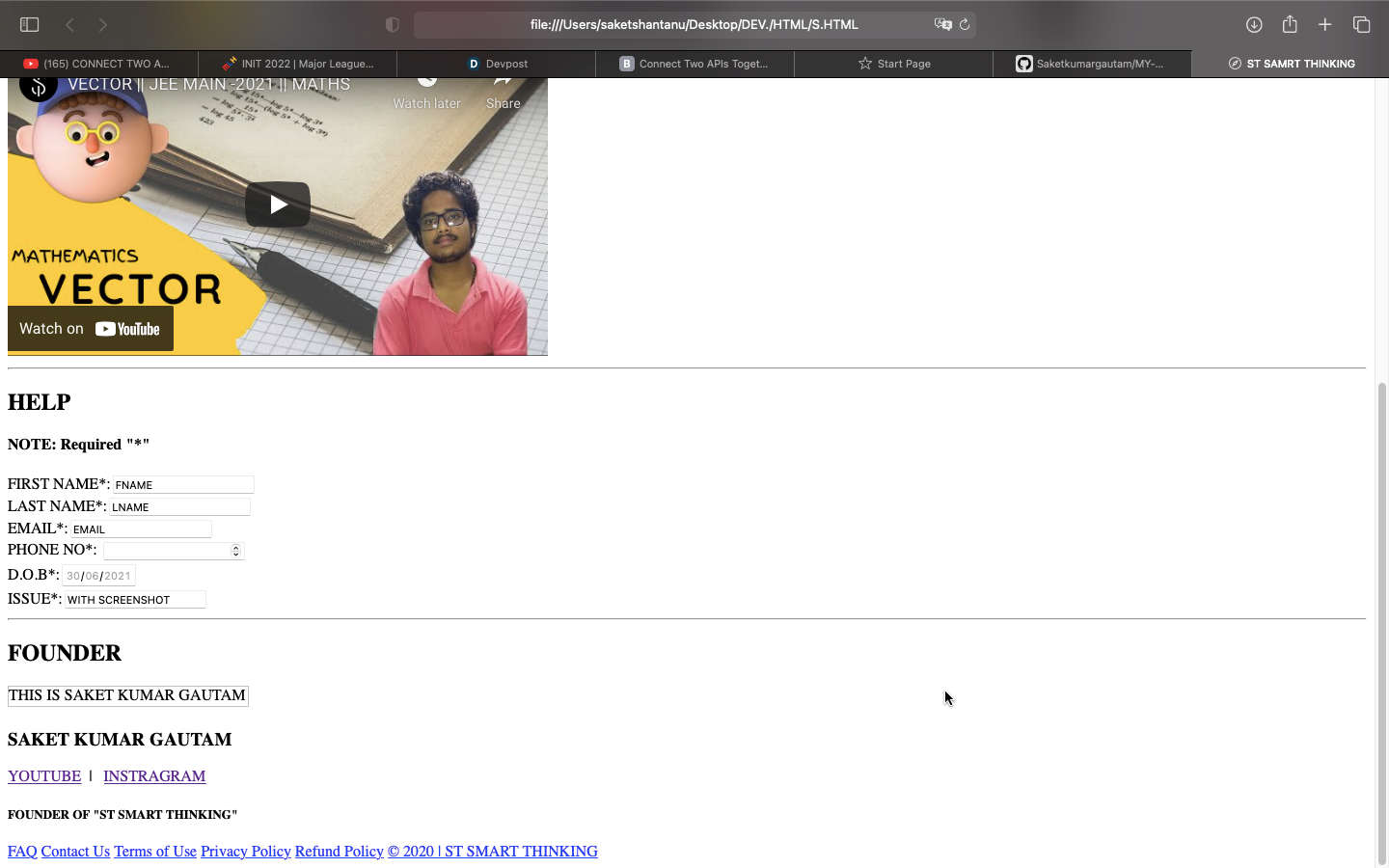
Task: Reload the page with the refresh icon
Action: coord(965,24)
